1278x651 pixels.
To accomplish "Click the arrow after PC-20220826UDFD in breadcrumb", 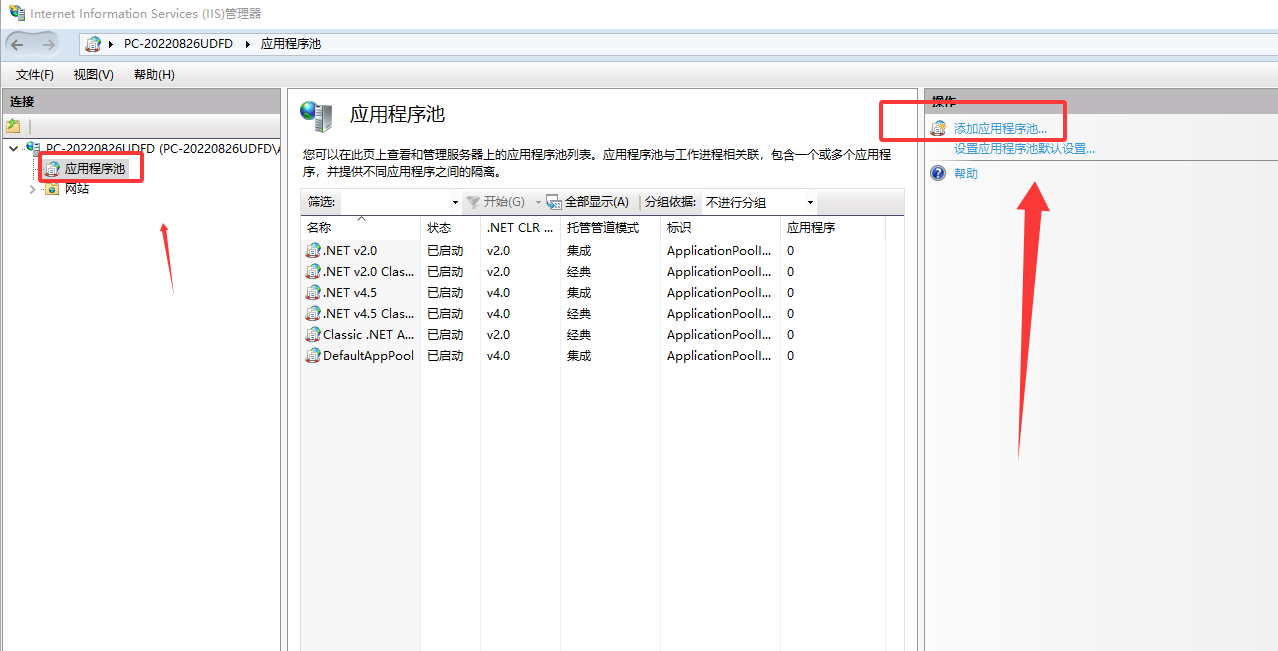I will click(x=247, y=44).
